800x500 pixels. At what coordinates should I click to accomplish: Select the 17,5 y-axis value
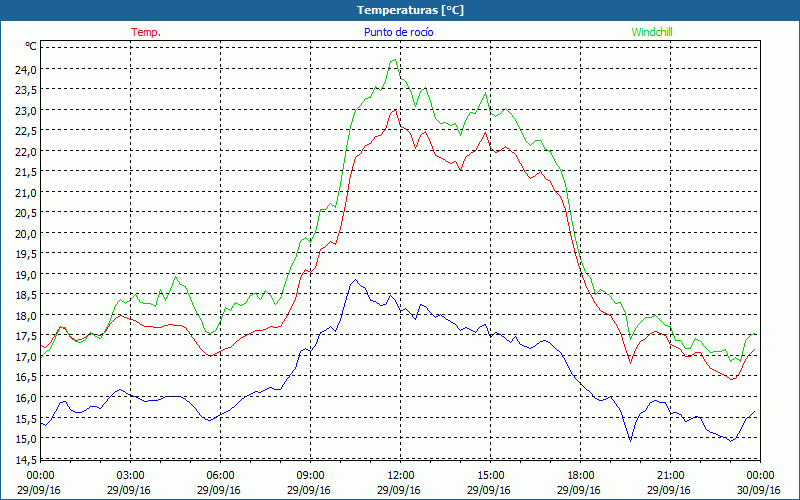coord(25,336)
